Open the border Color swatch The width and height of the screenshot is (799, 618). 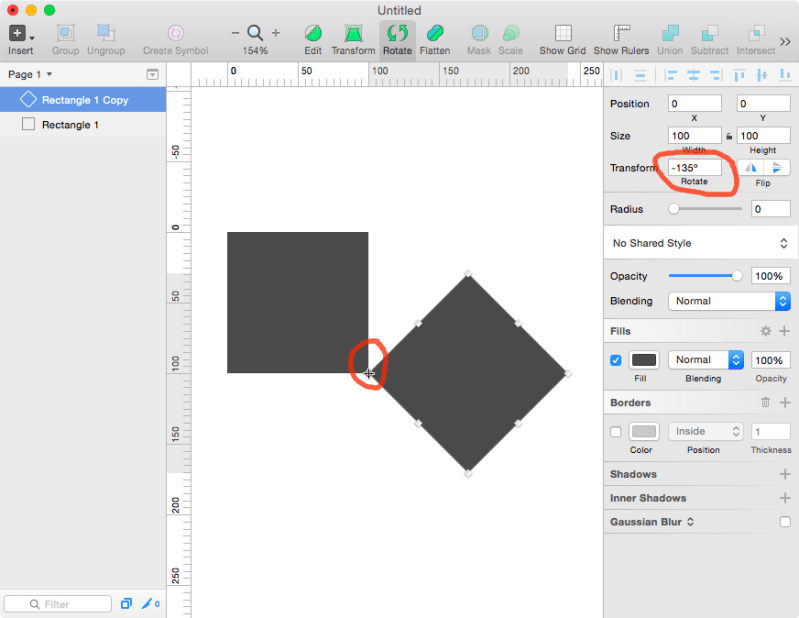(x=644, y=432)
